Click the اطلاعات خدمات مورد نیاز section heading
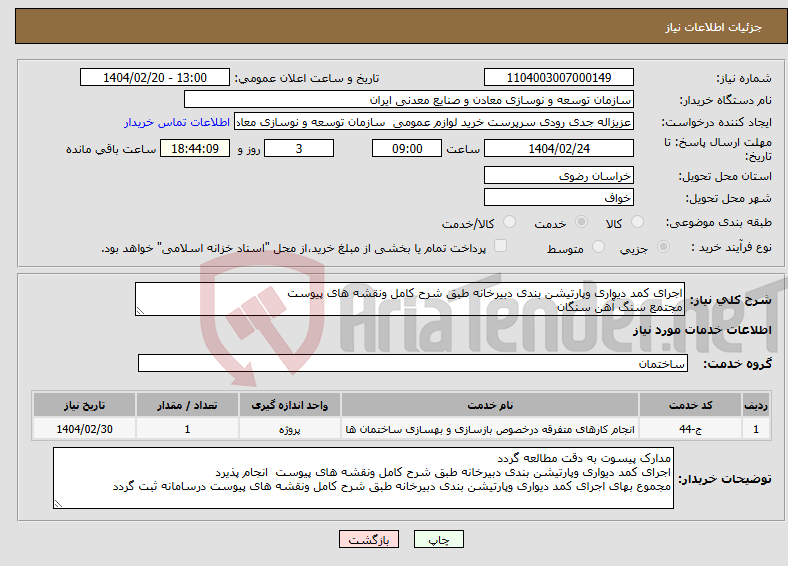This screenshot has height=566, width=788. (702, 330)
